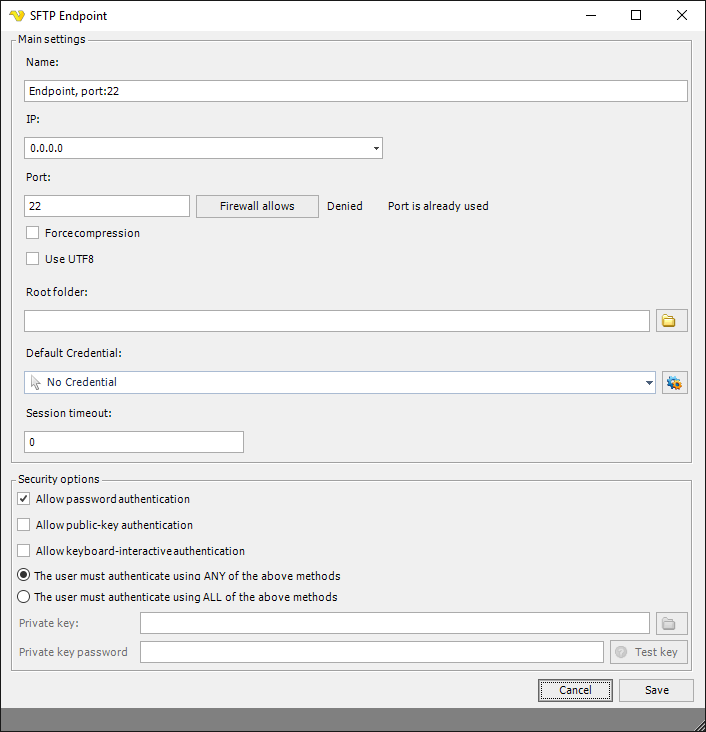Close the SFTP Endpoint dialog

pyautogui.click(x=682, y=15)
